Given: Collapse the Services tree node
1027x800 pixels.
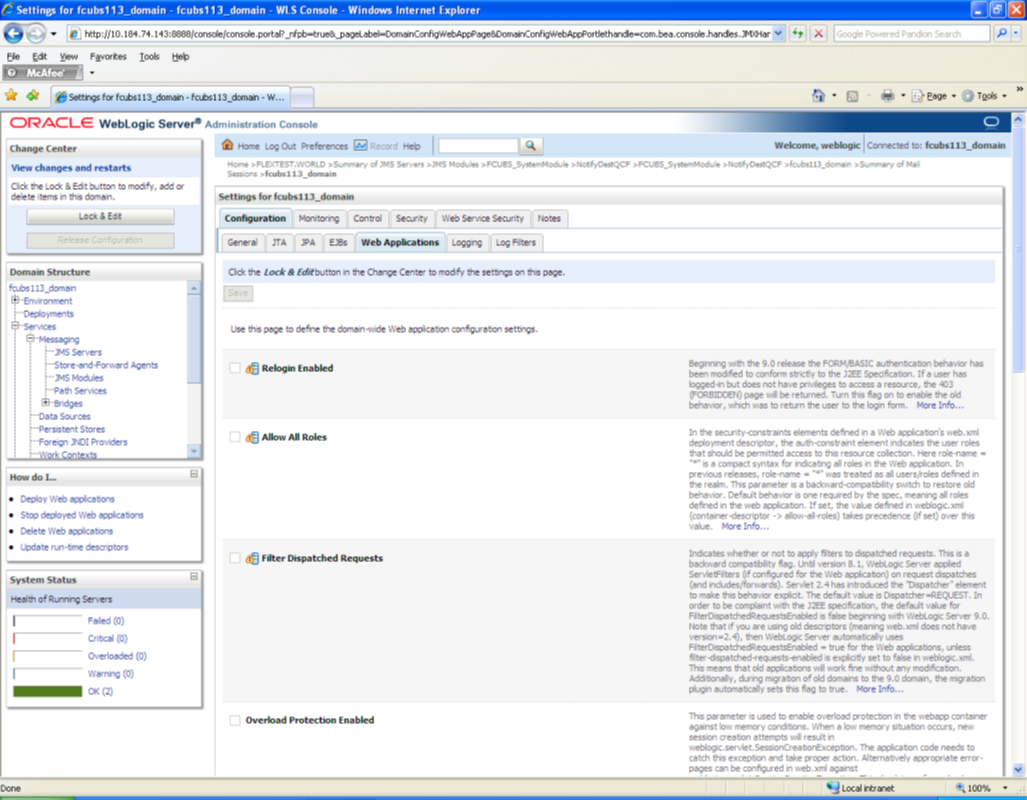Looking at the screenshot, I should click(x=15, y=326).
